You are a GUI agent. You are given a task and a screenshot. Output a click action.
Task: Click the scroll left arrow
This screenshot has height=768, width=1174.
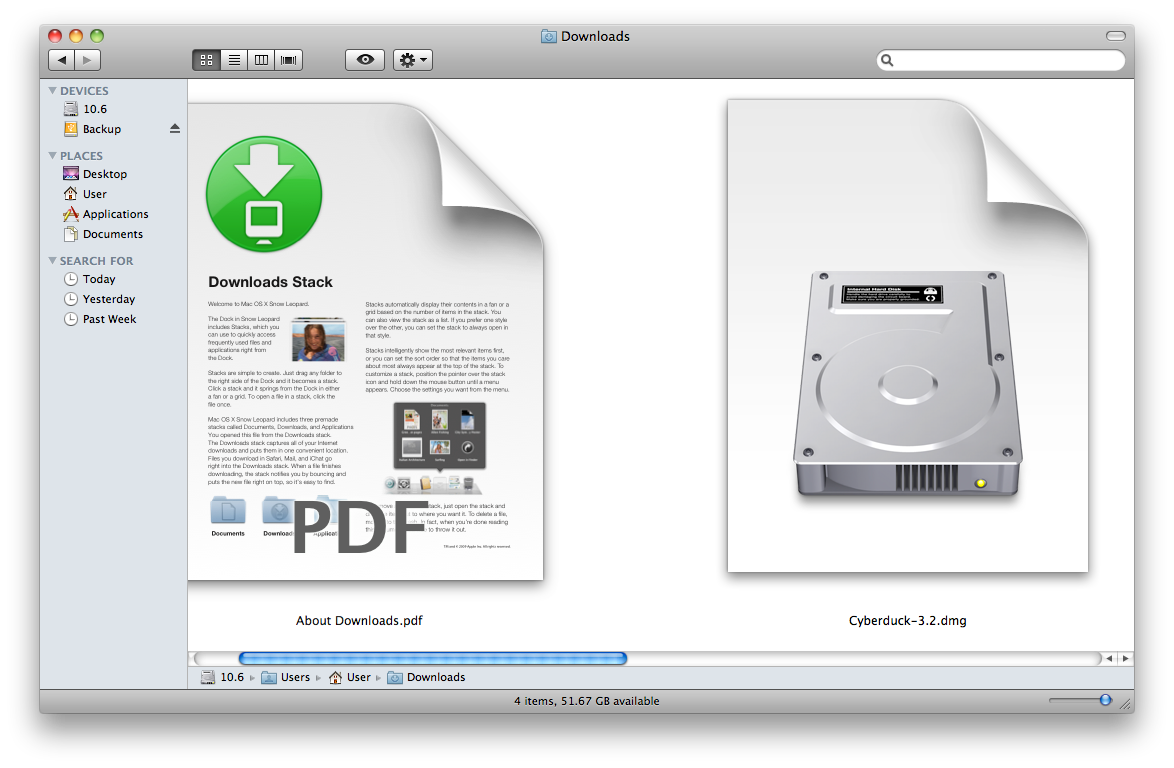(x=1110, y=659)
